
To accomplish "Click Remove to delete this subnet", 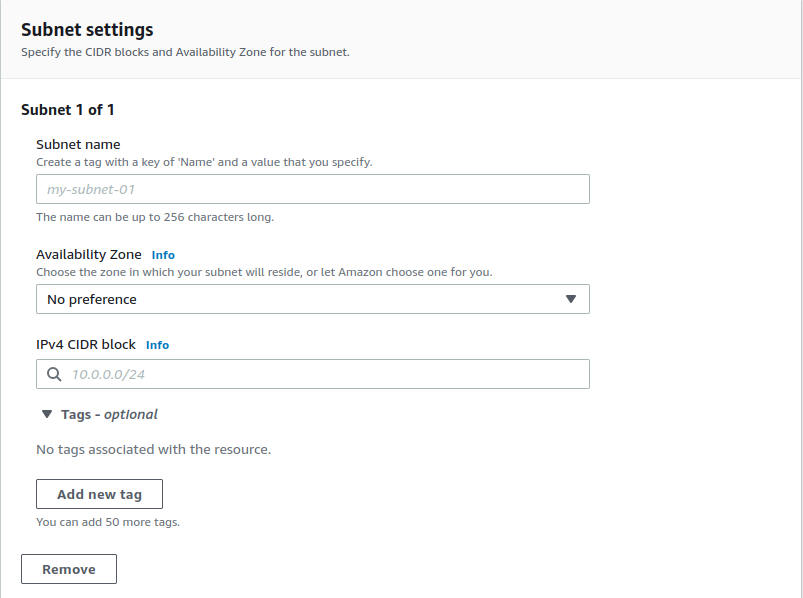I will click(68, 568).
